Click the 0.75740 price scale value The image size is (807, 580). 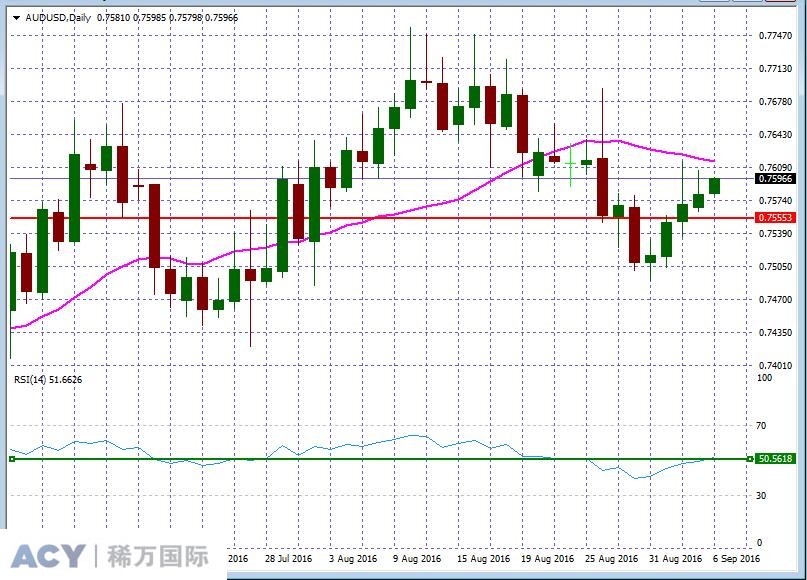[x=776, y=200]
